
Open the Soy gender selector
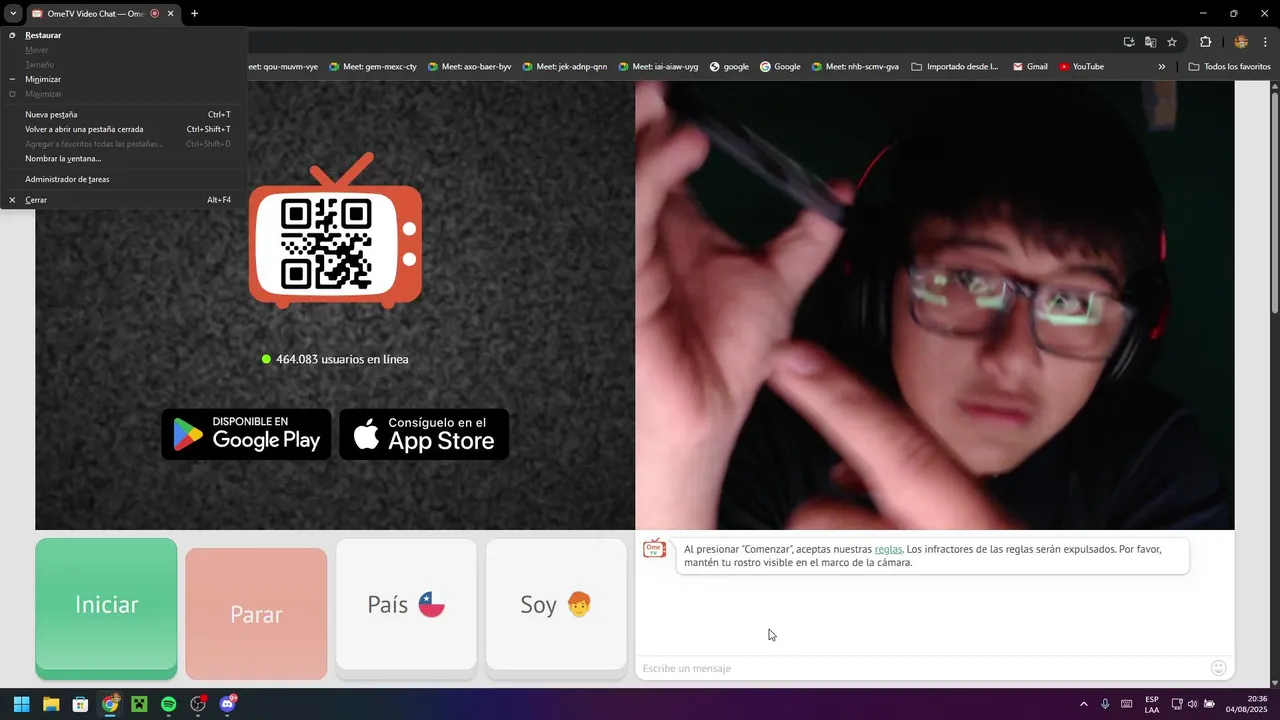[x=556, y=605]
